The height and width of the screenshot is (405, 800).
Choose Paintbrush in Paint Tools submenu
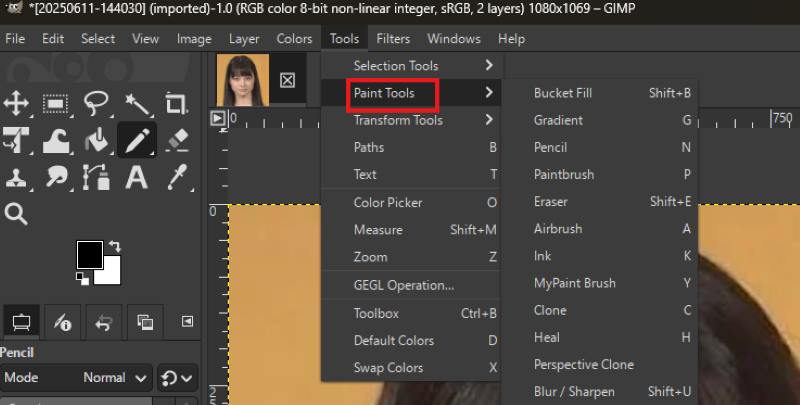(x=600, y=174)
